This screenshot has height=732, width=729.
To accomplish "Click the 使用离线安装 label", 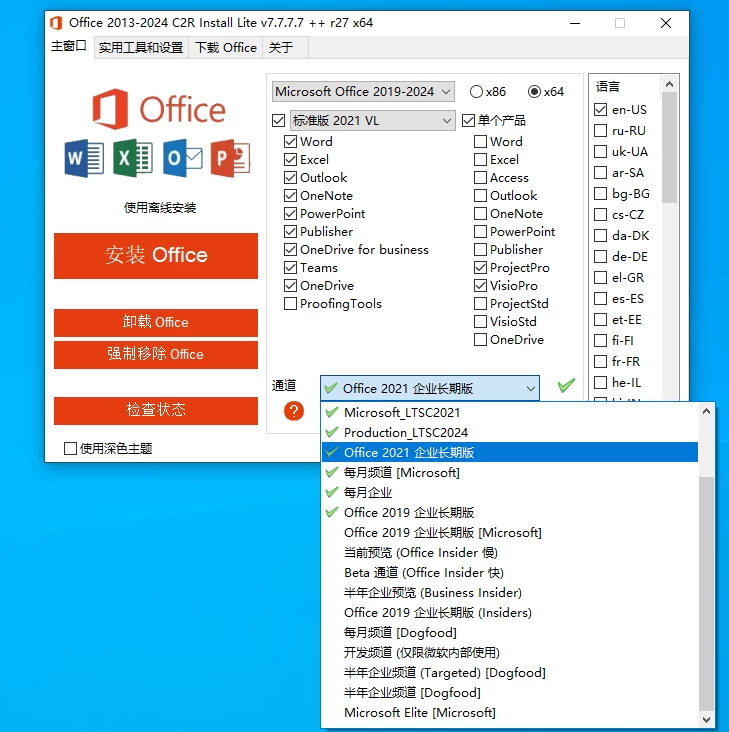I will [160, 208].
